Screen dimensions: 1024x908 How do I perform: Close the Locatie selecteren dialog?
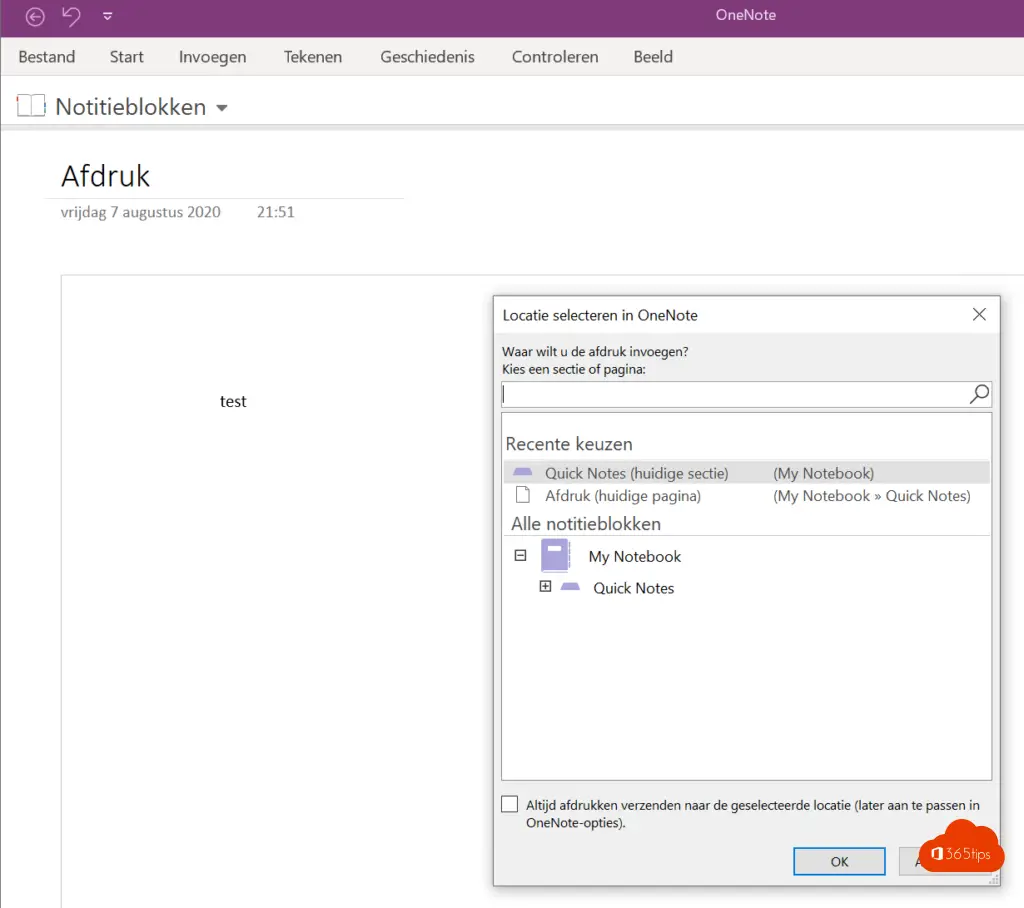click(979, 315)
